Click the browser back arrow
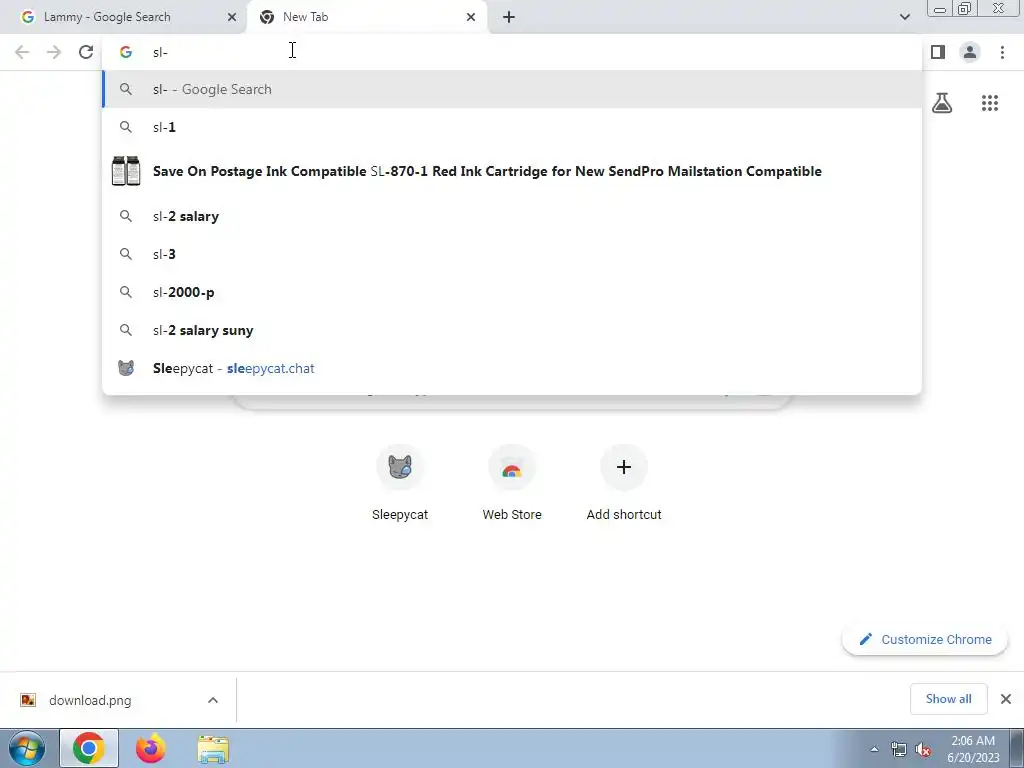 tap(22, 52)
